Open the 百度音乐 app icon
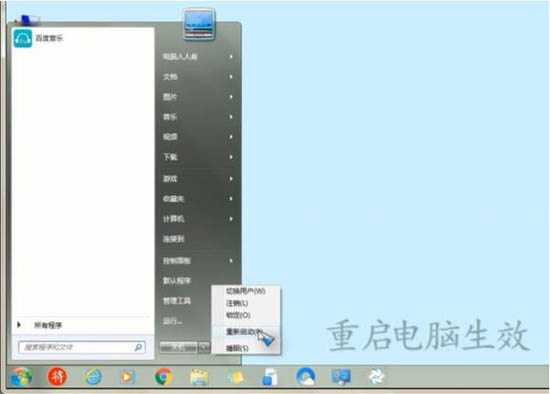This screenshot has width=550, height=394. click(x=23, y=38)
